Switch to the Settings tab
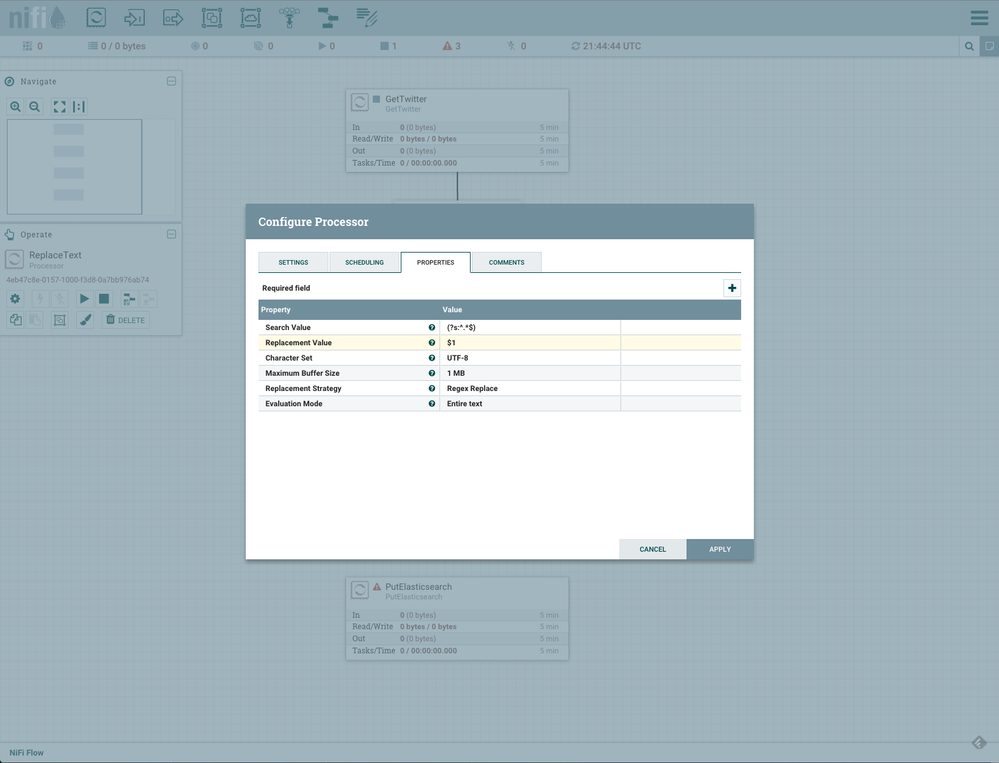This screenshot has width=999, height=763. [x=293, y=262]
